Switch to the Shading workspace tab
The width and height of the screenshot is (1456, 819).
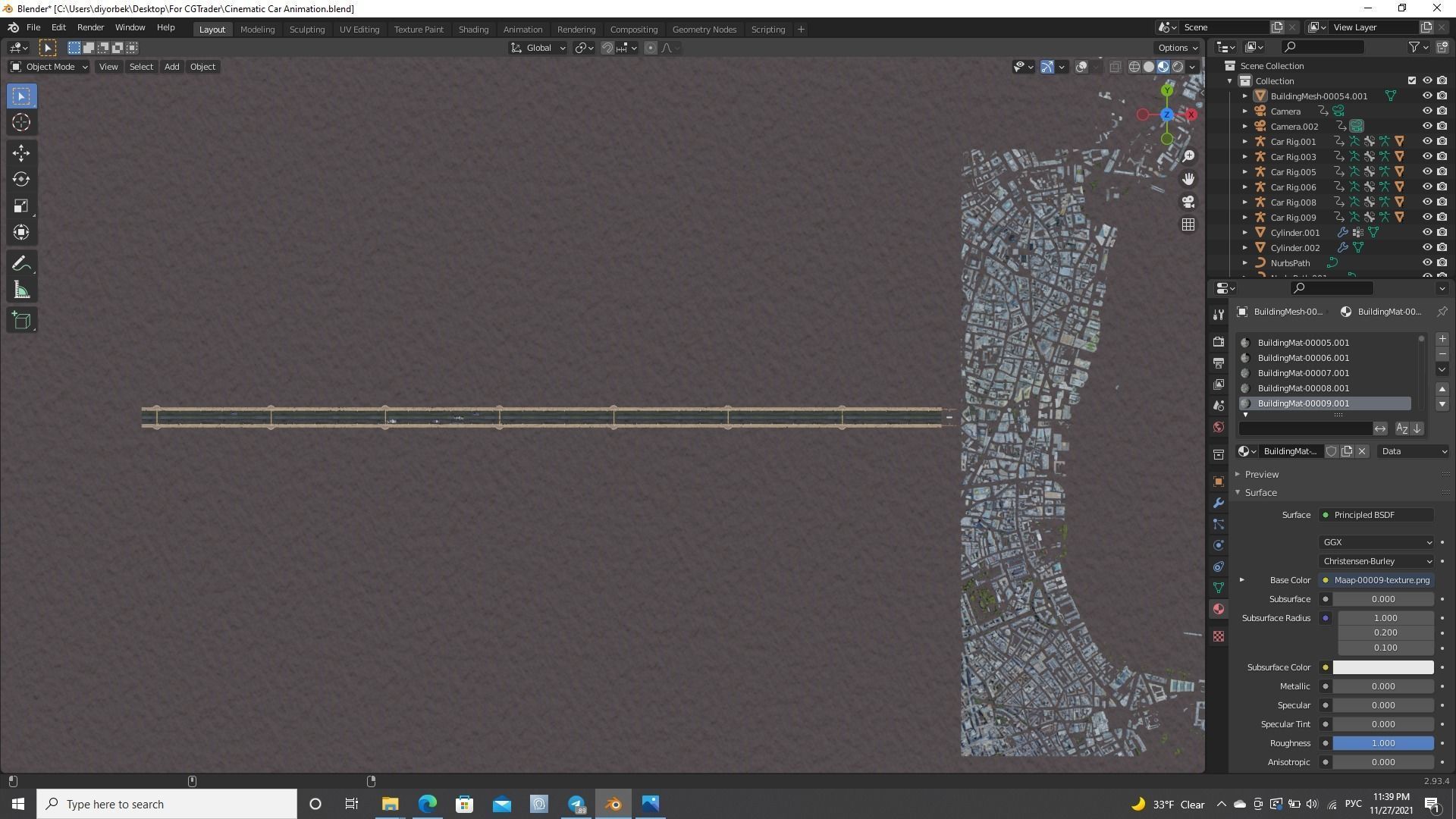[x=472, y=30]
